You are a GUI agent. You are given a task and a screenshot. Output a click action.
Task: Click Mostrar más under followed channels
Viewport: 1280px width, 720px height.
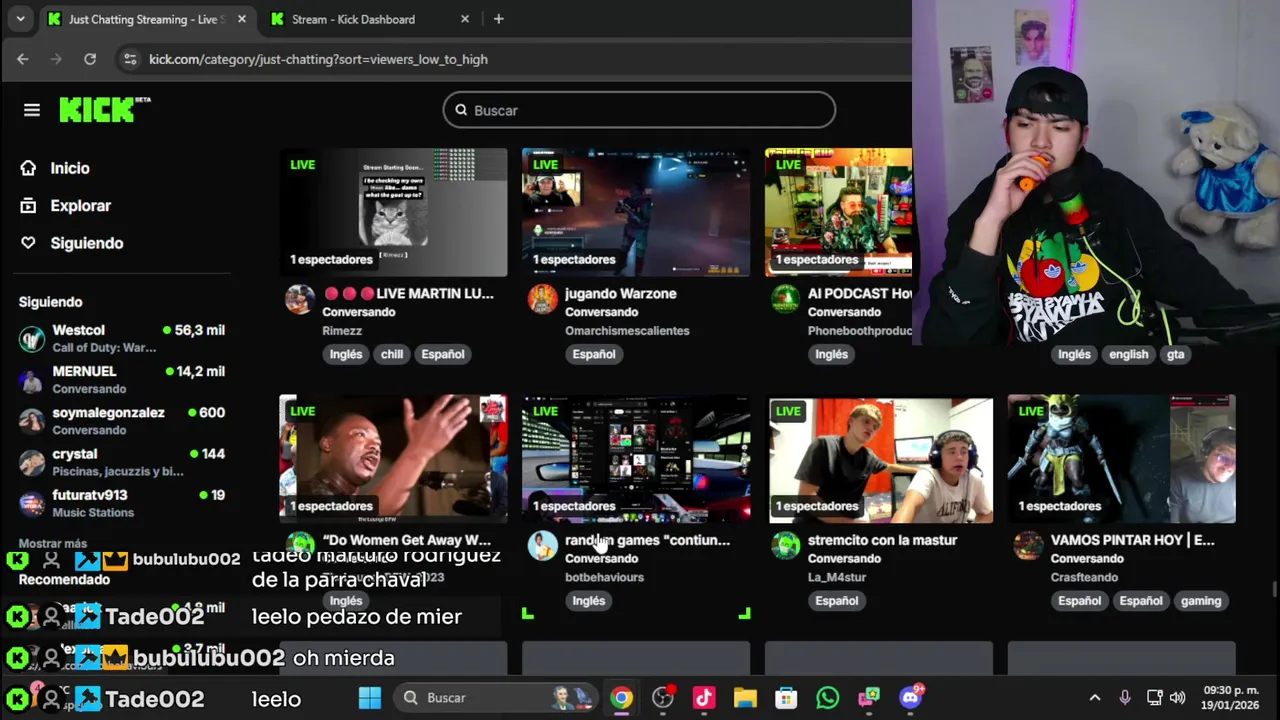(53, 544)
